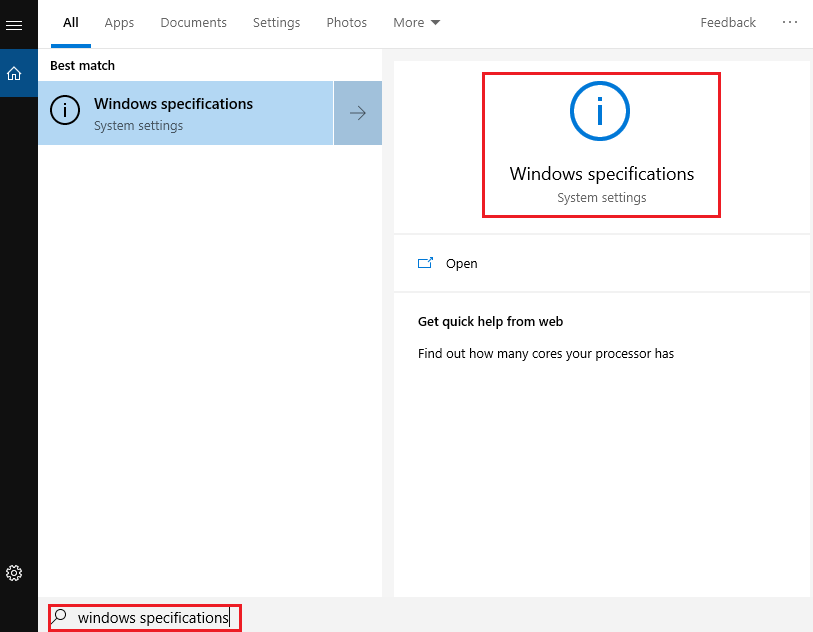
Task: Select the Photos filter tab
Action: pos(346,23)
